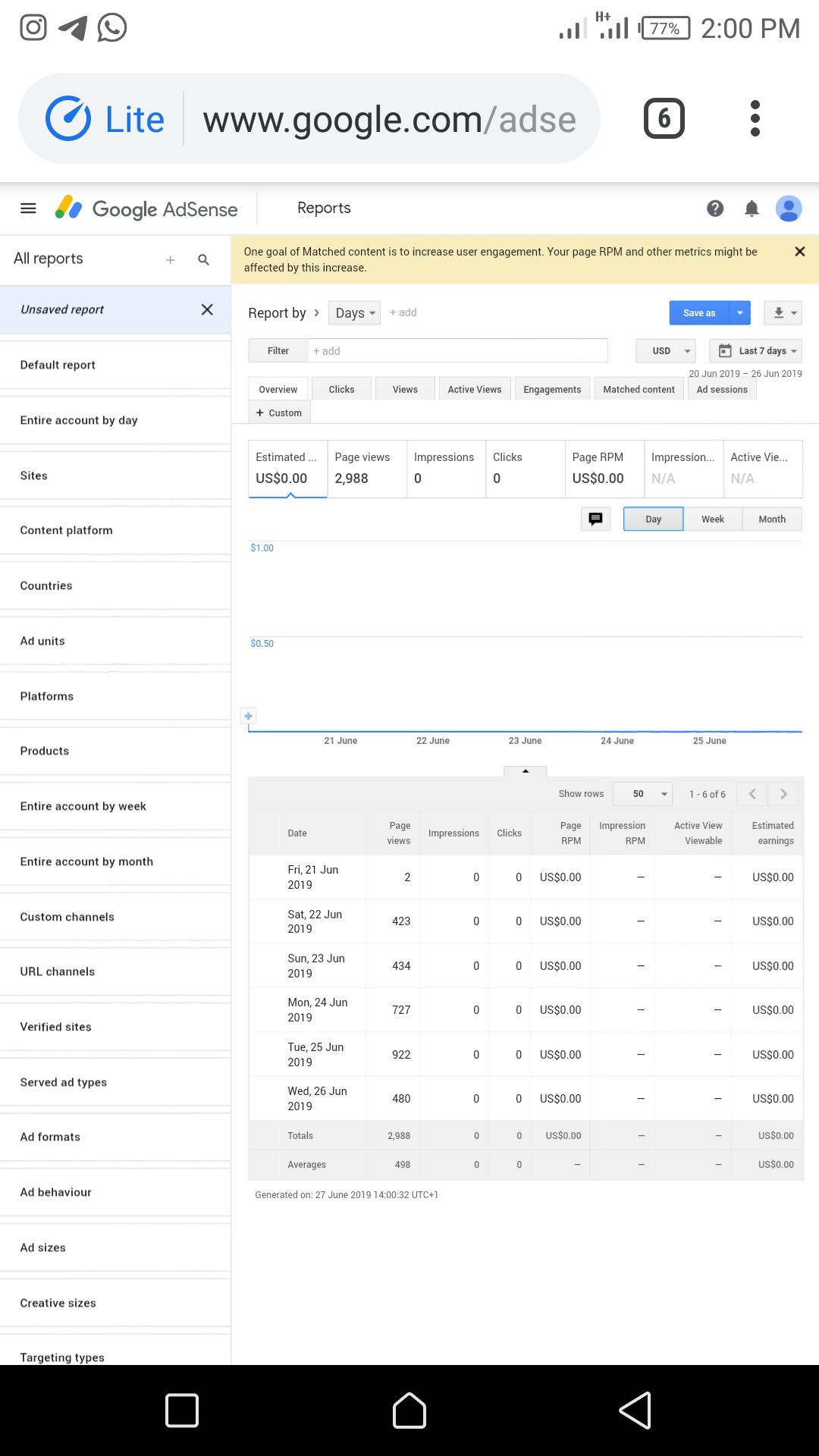Viewport: 819px width, 1456px height.
Task: Open the Last 7 days date picker
Action: pyautogui.click(x=756, y=351)
